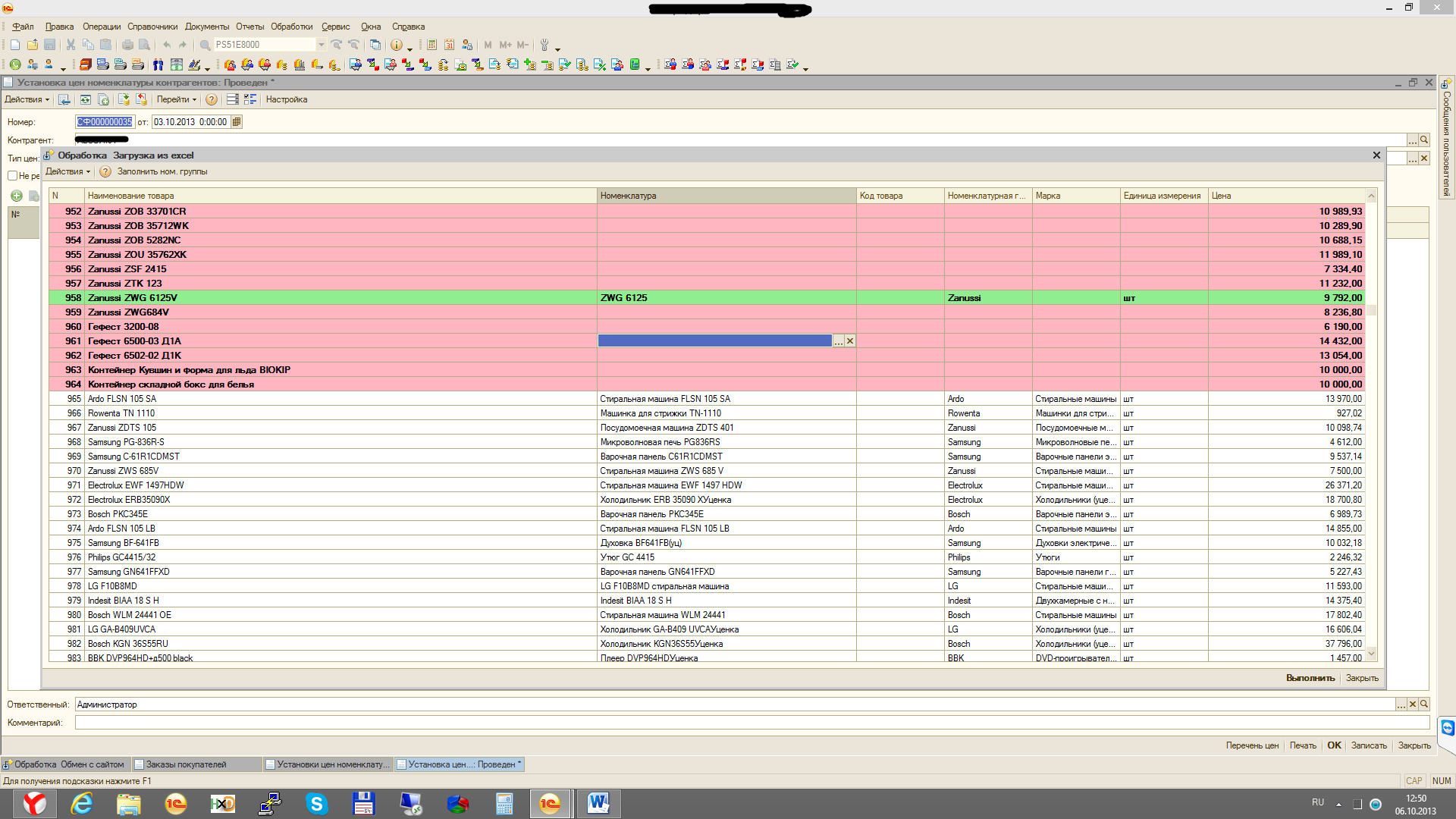Toggle the 'Не ре...' checkbox
1456x819 pixels.
pos(13,175)
